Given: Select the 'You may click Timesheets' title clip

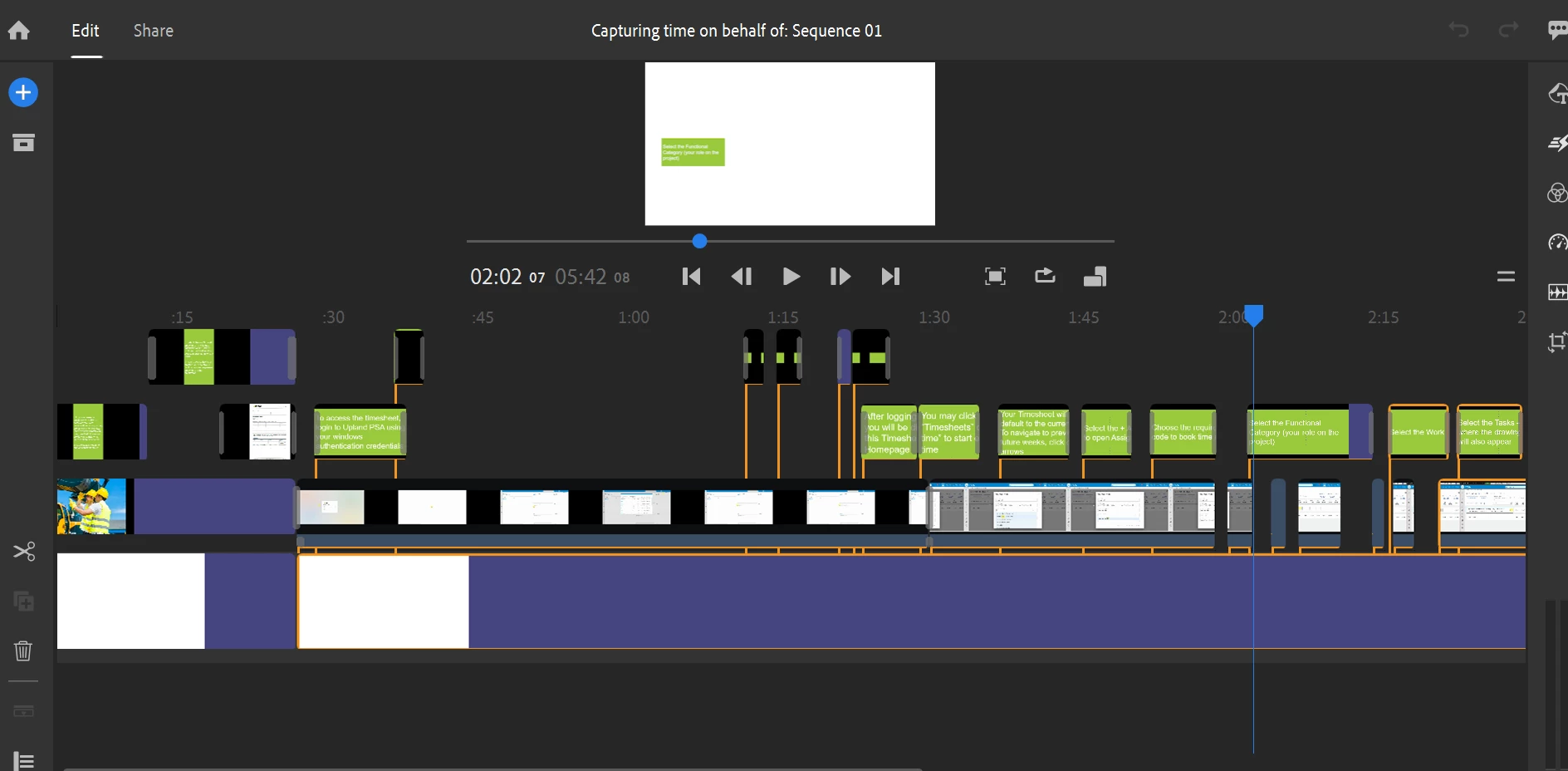Looking at the screenshot, I should pos(948,432).
